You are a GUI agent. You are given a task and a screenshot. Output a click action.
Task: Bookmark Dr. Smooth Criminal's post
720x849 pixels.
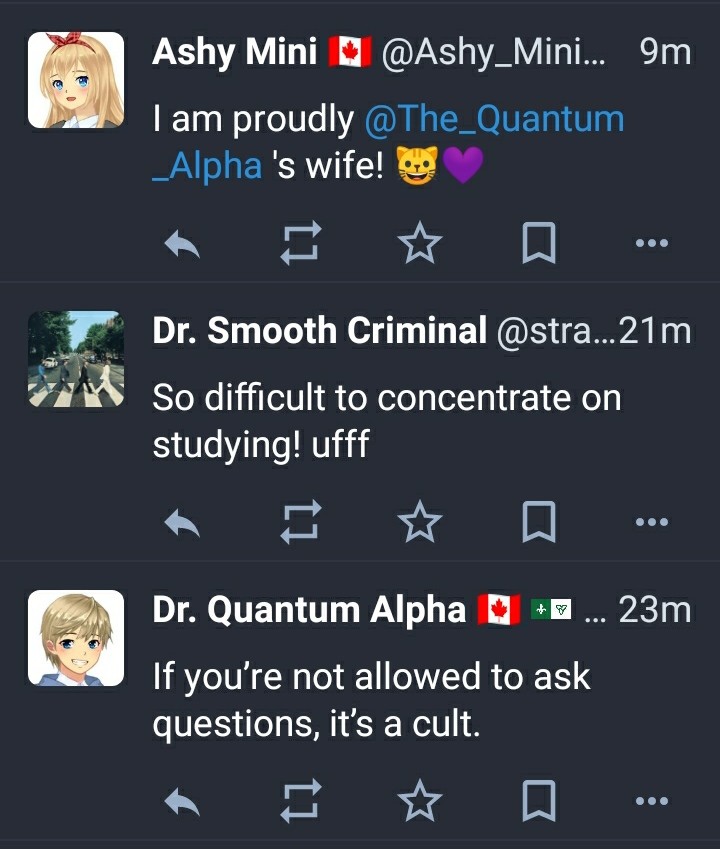(539, 521)
